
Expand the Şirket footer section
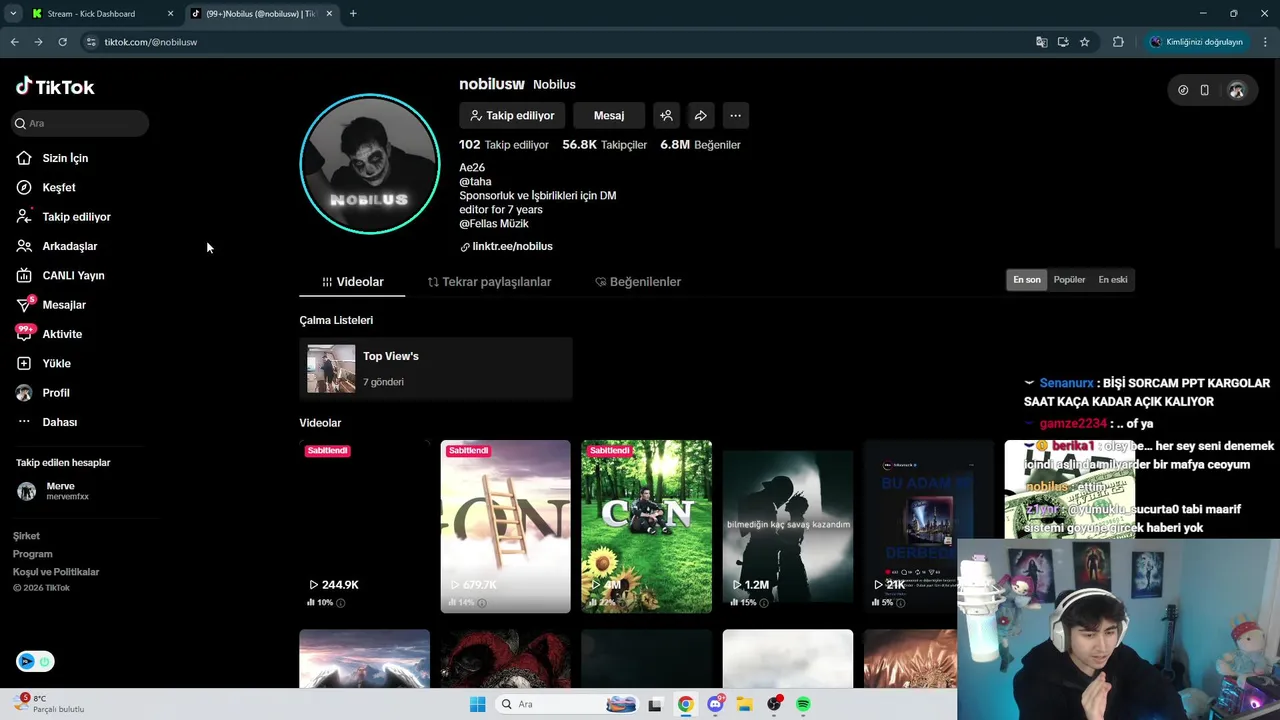click(x=26, y=536)
